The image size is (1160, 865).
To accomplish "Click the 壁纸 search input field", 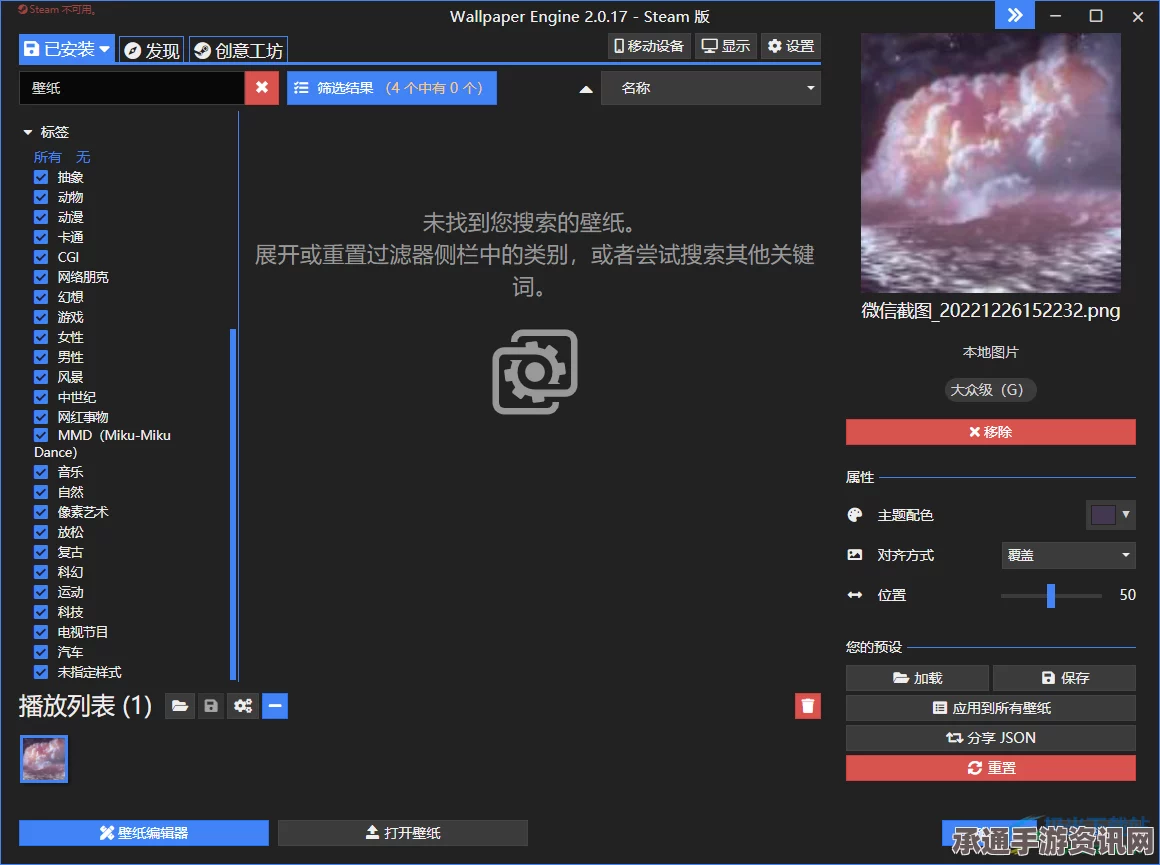I will (132, 88).
